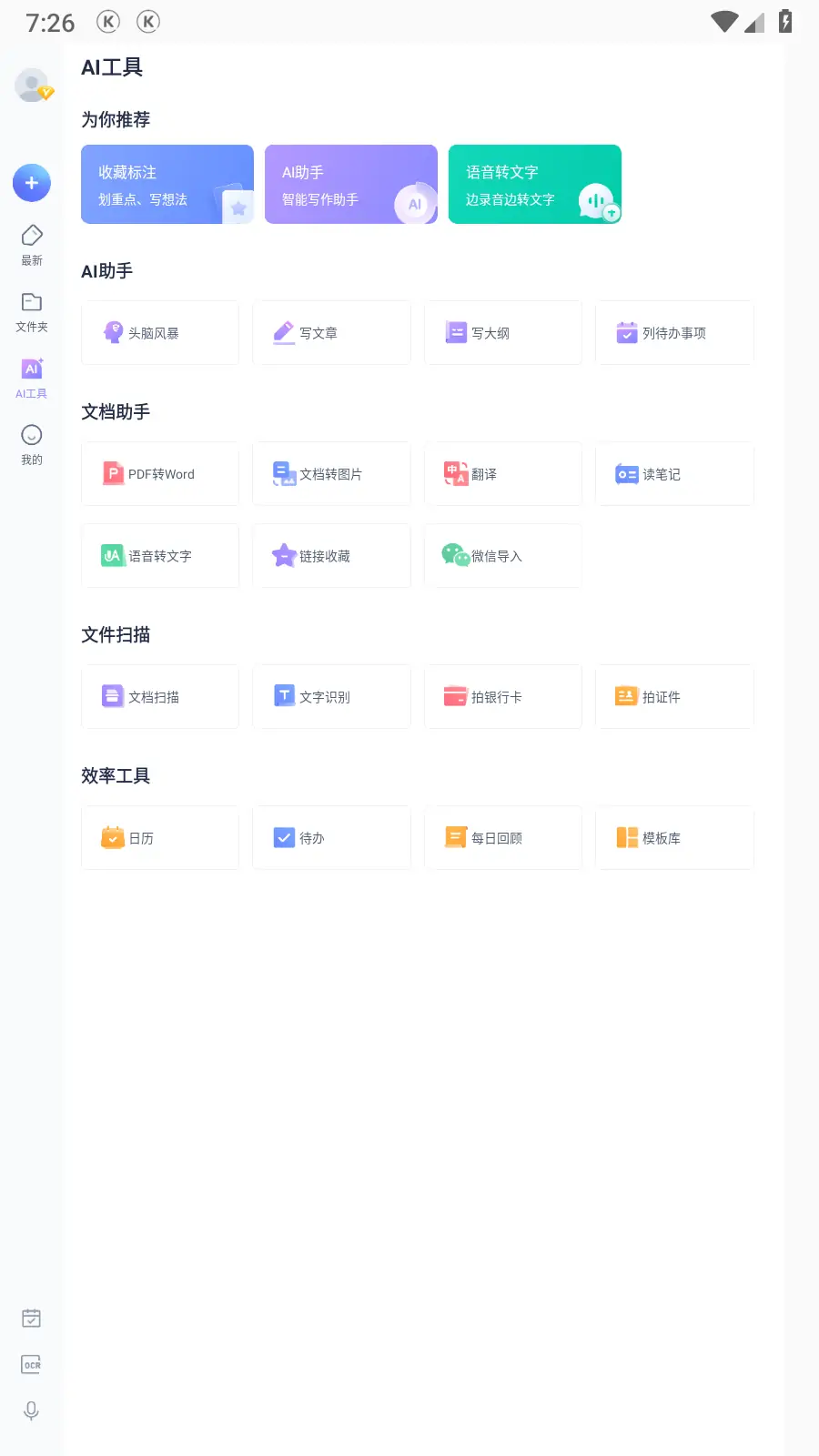This screenshot has width=819, height=1456.
Task: Tap the microphone icon in sidebar
Action: (x=31, y=1410)
